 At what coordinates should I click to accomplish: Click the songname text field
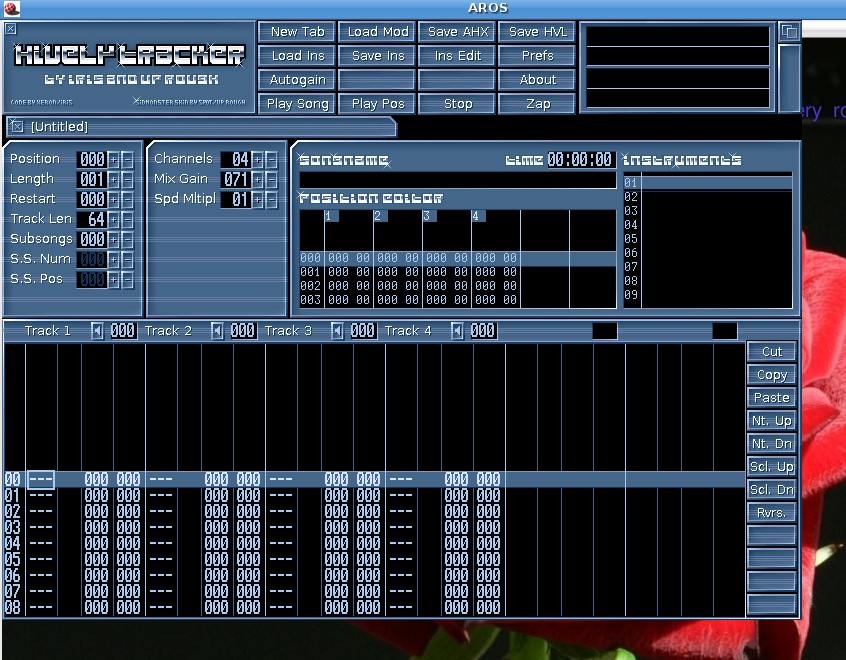pyautogui.click(x=457, y=180)
